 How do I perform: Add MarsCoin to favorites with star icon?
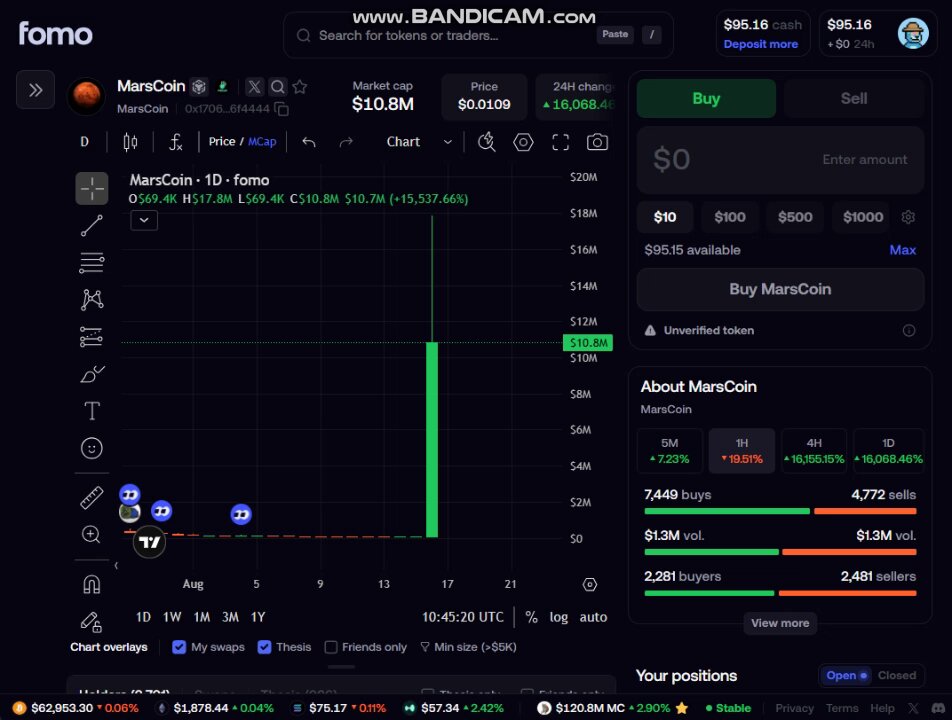pos(299,87)
